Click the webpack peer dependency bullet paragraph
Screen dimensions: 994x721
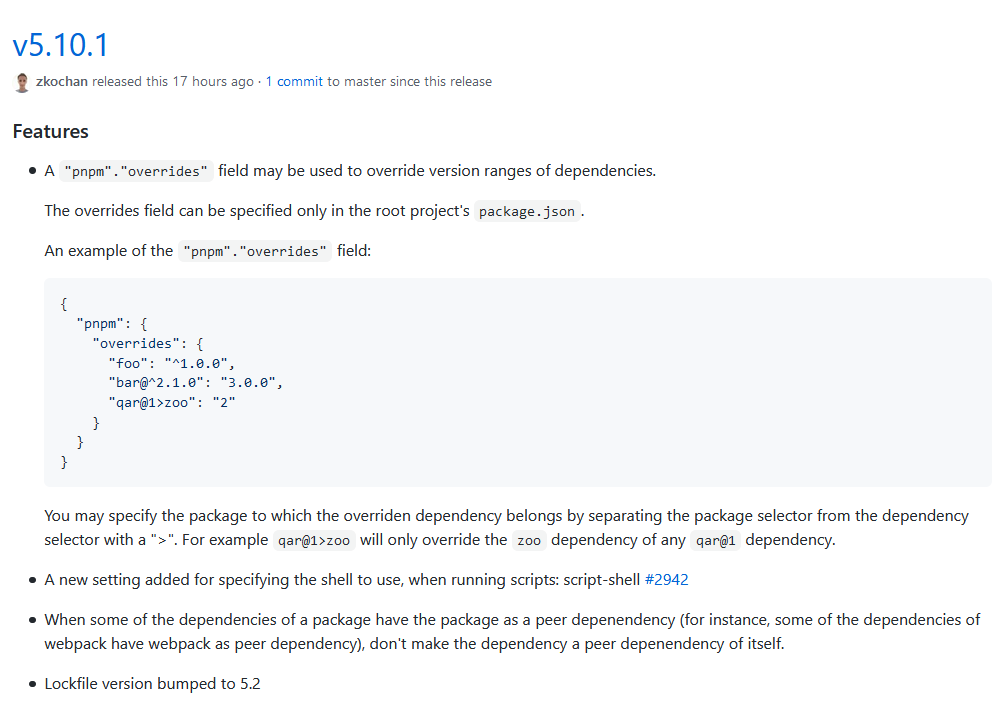click(x=512, y=632)
